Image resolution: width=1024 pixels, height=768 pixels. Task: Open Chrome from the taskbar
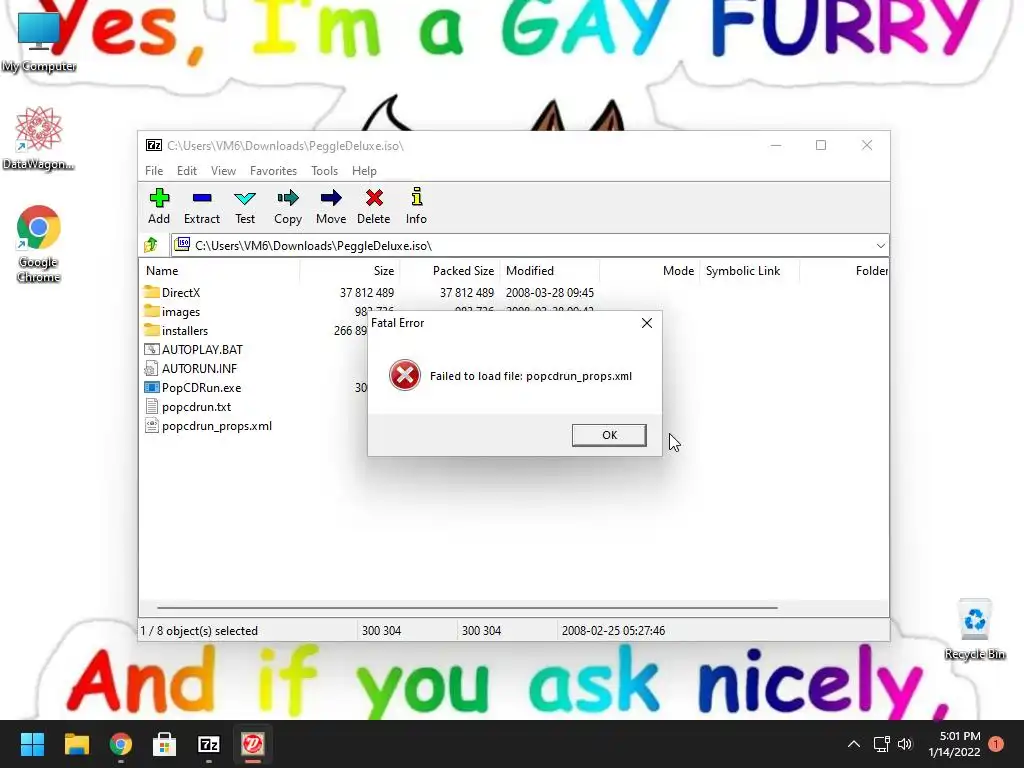(x=121, y=744)
